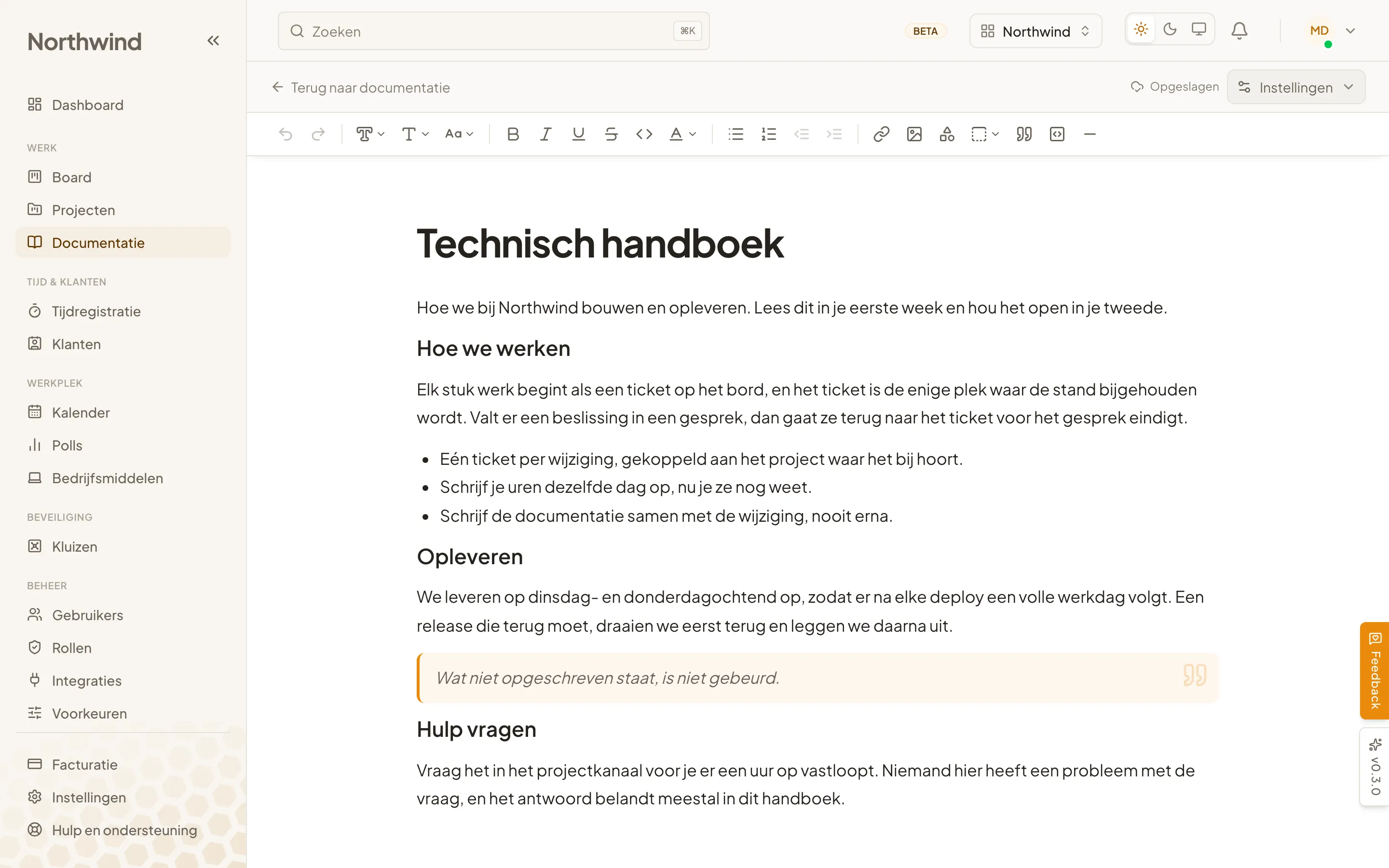
Task: Apply underline formatting
Action: 579,135
